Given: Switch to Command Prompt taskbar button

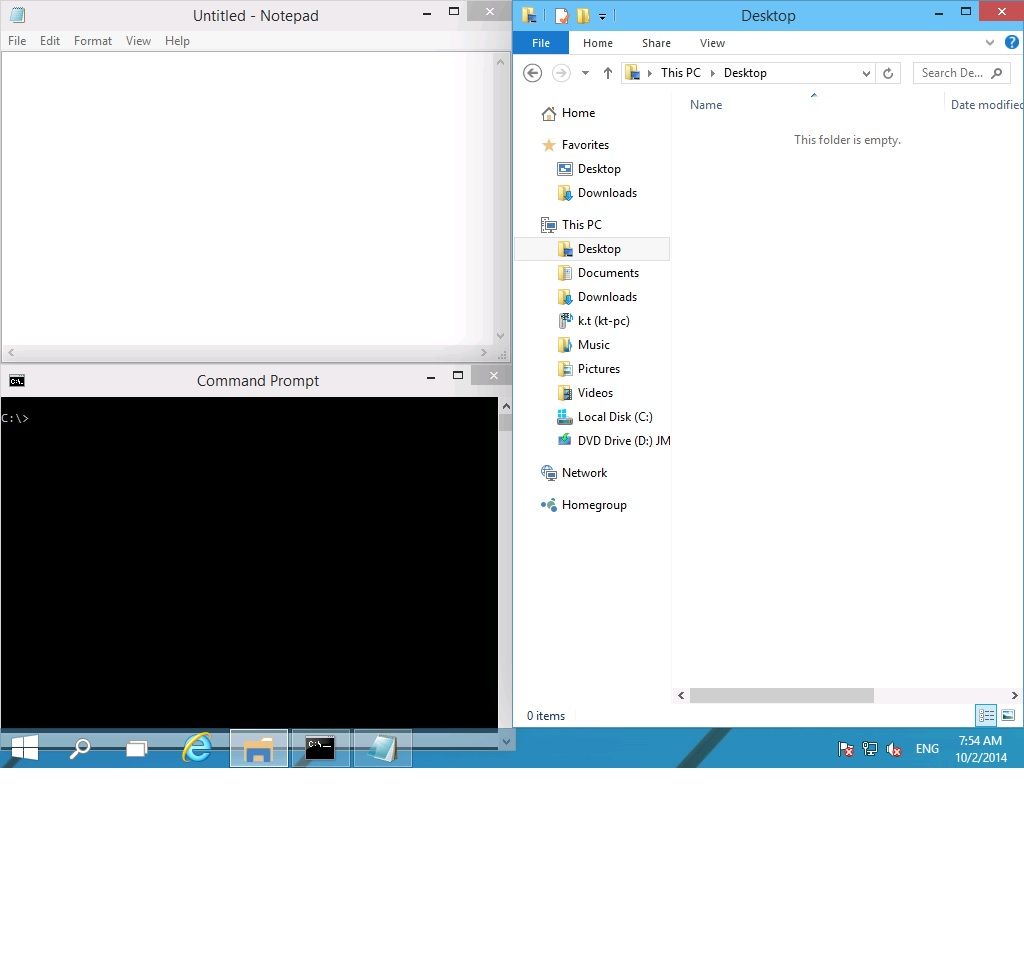Looking at the screenshot, I should pyautogui.click(x=320, y=748).
